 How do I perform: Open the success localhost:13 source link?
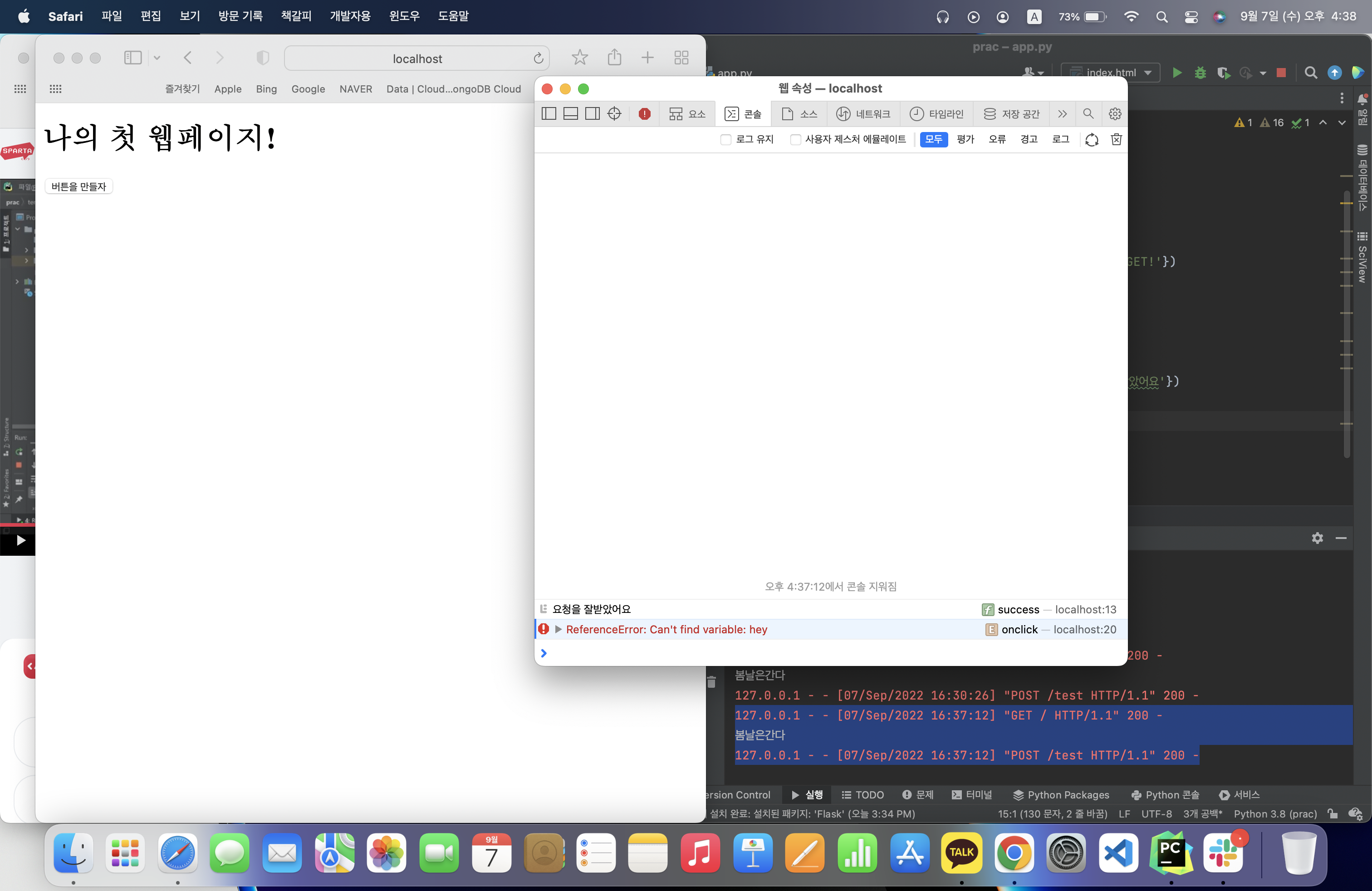1086,609
